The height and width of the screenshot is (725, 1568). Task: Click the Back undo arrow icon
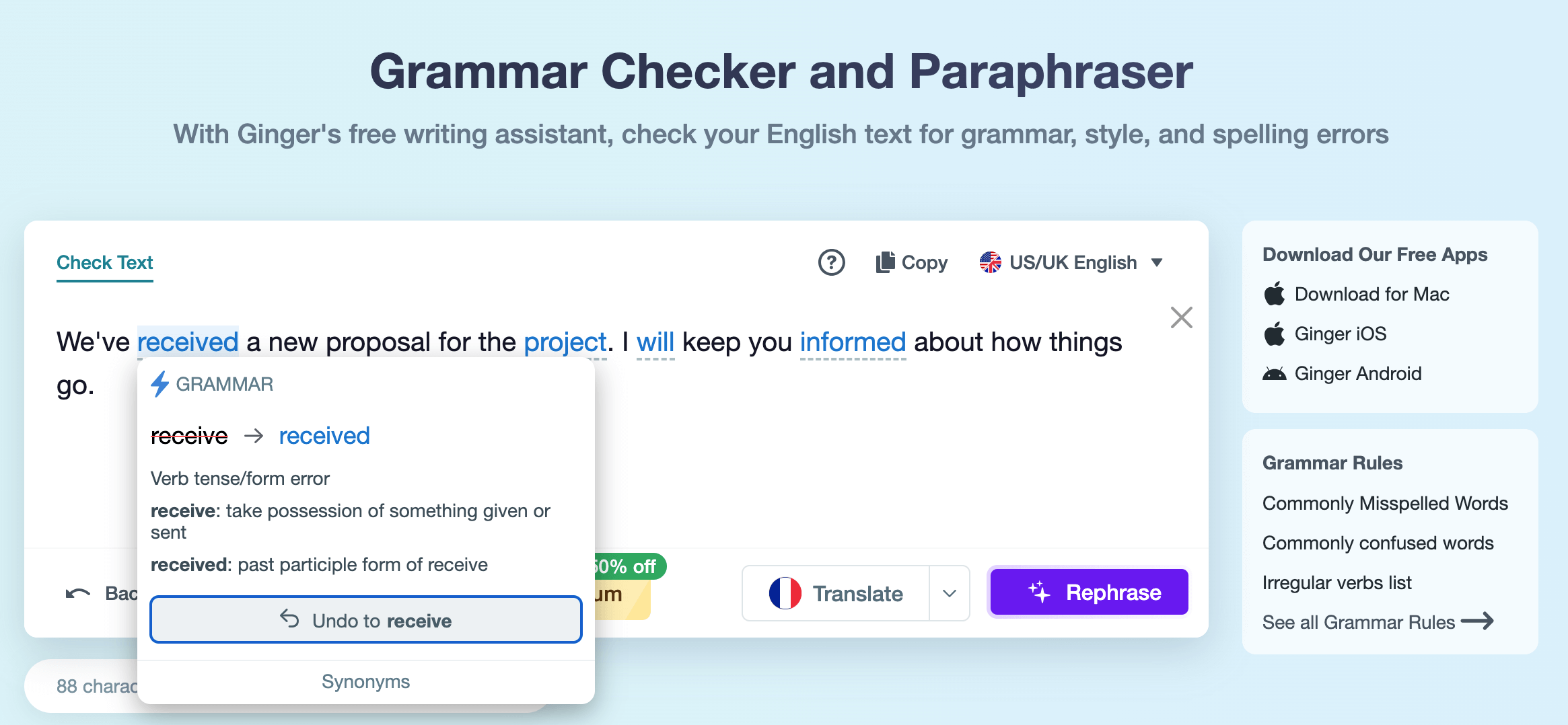pos(78,593)
